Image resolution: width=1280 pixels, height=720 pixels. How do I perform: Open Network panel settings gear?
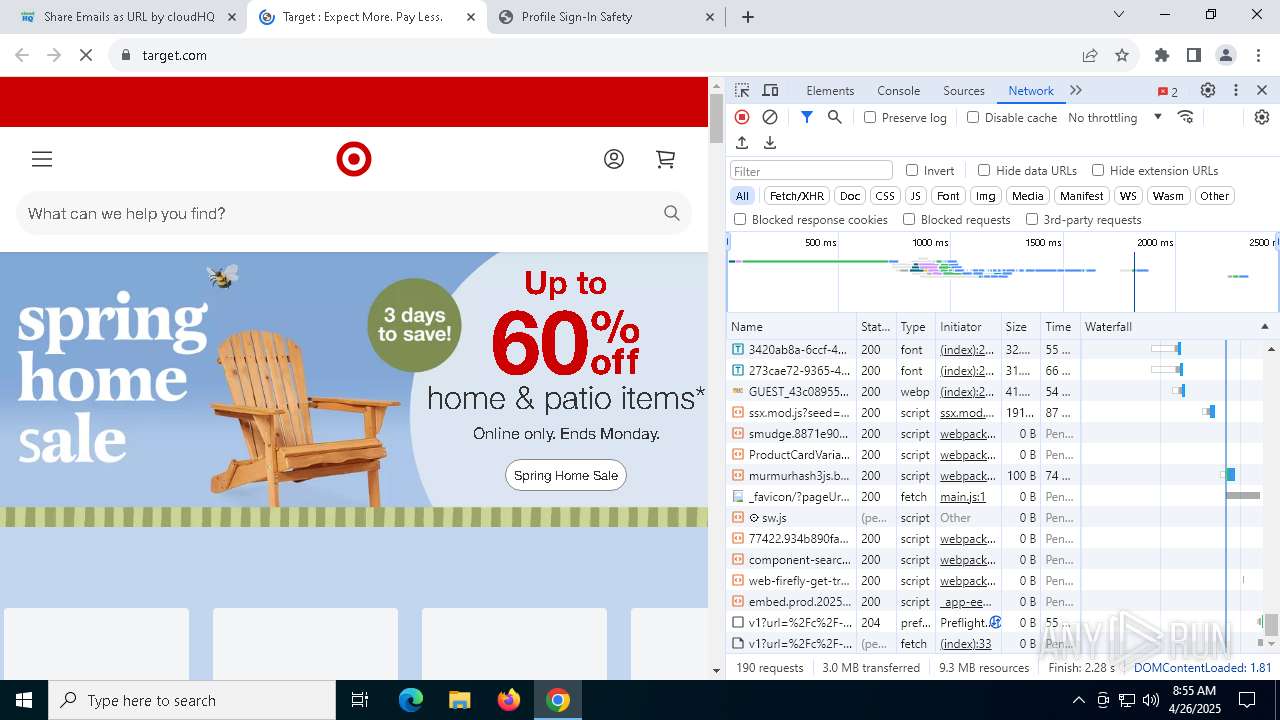click(x=1262, y=117)
